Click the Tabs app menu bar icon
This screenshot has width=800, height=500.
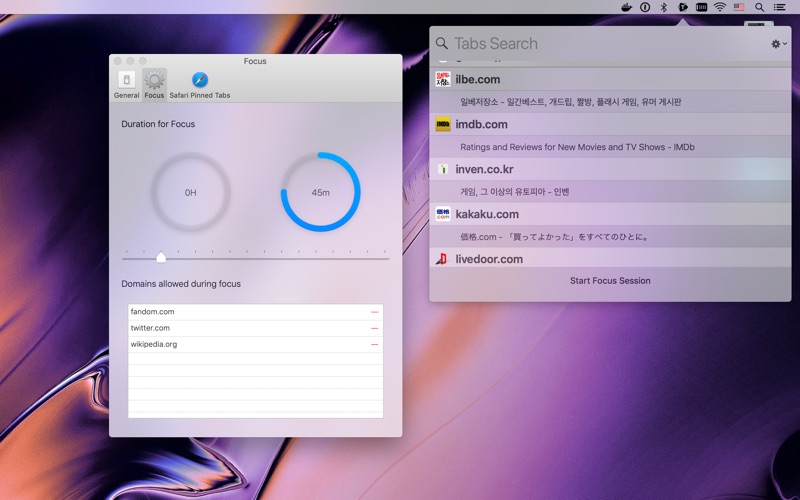coord(683,7)
